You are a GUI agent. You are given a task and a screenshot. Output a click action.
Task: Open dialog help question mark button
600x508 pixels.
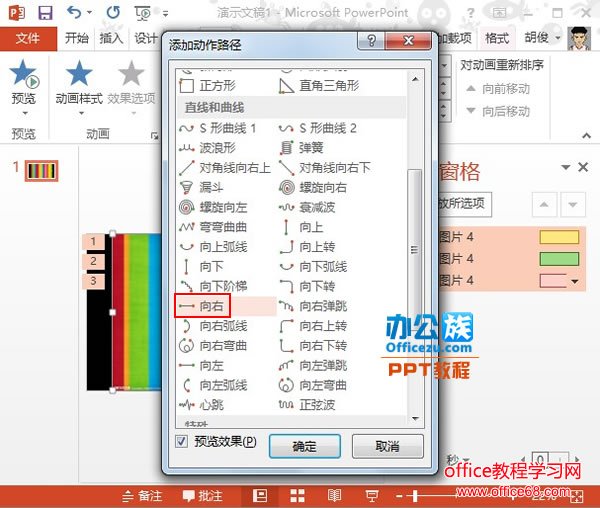click(x=371, y=40)
